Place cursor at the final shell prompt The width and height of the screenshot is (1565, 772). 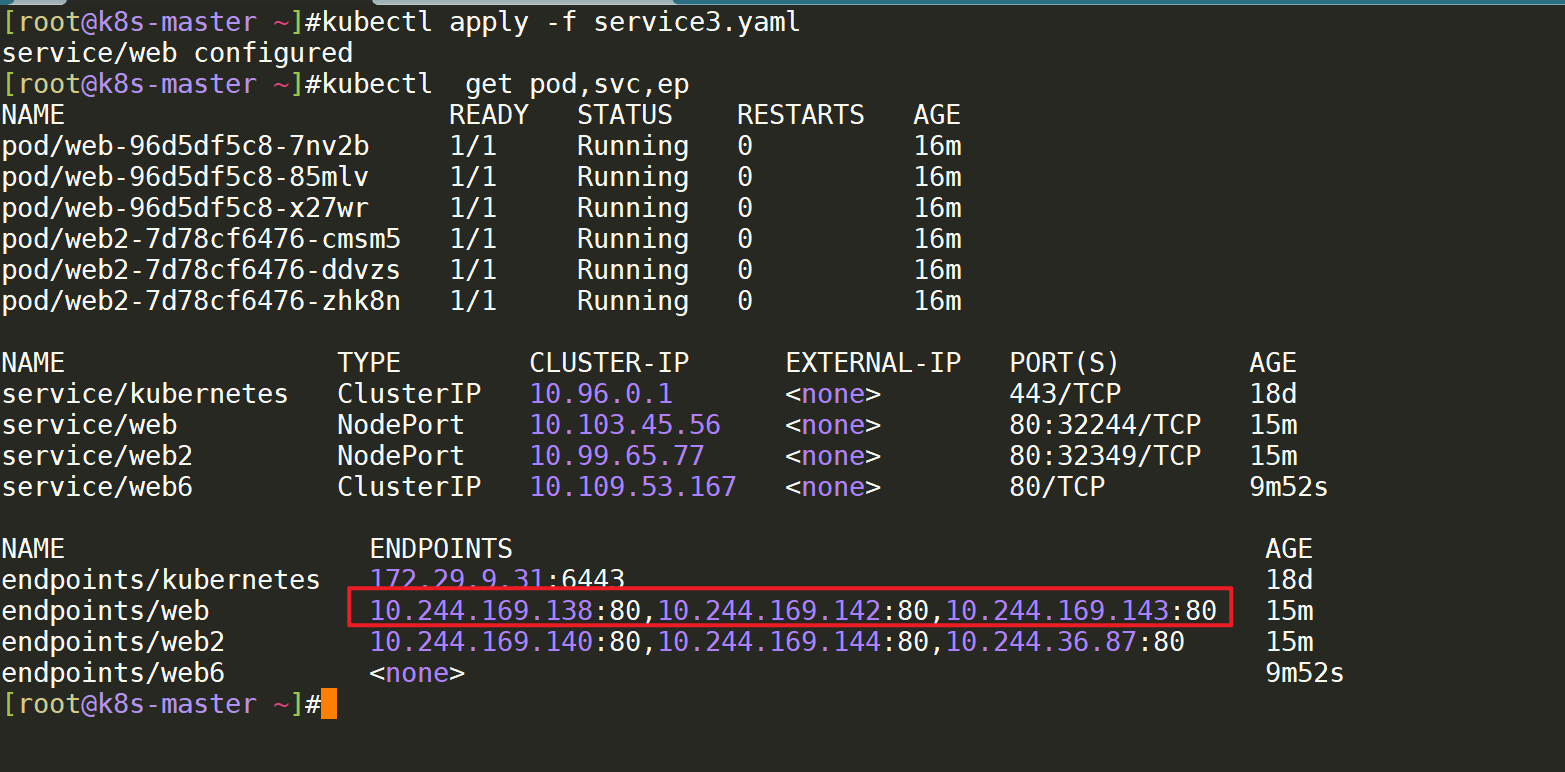(329, 704)
